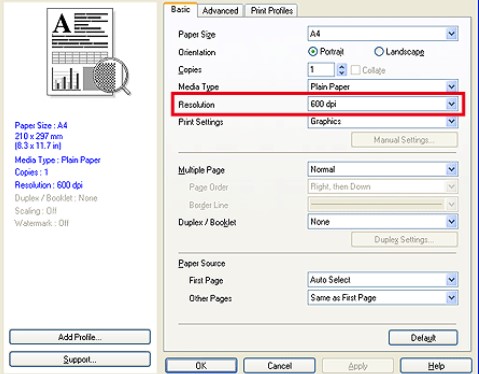Open the Print Settings Graphics dropdown

pyautogui.click(x=383, y=121)
